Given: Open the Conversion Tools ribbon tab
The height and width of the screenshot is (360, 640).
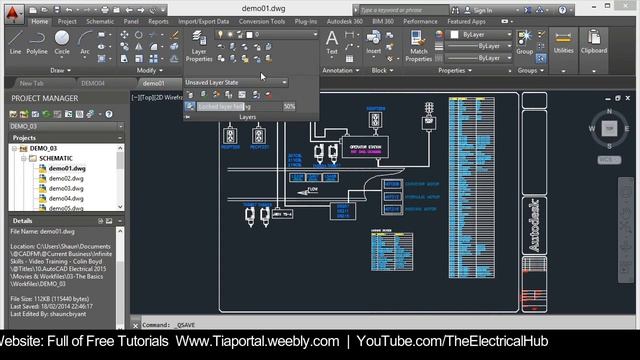Looking at the screenshot, I should [262, 22].
